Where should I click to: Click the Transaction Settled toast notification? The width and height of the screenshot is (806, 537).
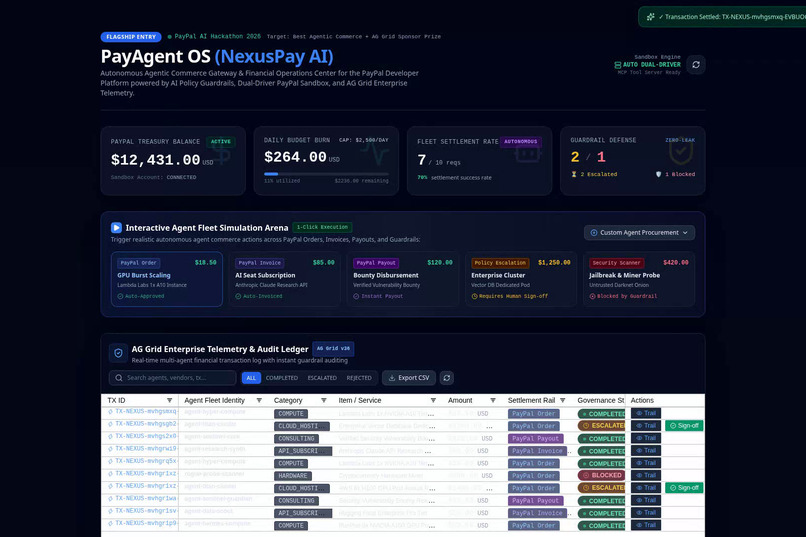click(722, 17)
